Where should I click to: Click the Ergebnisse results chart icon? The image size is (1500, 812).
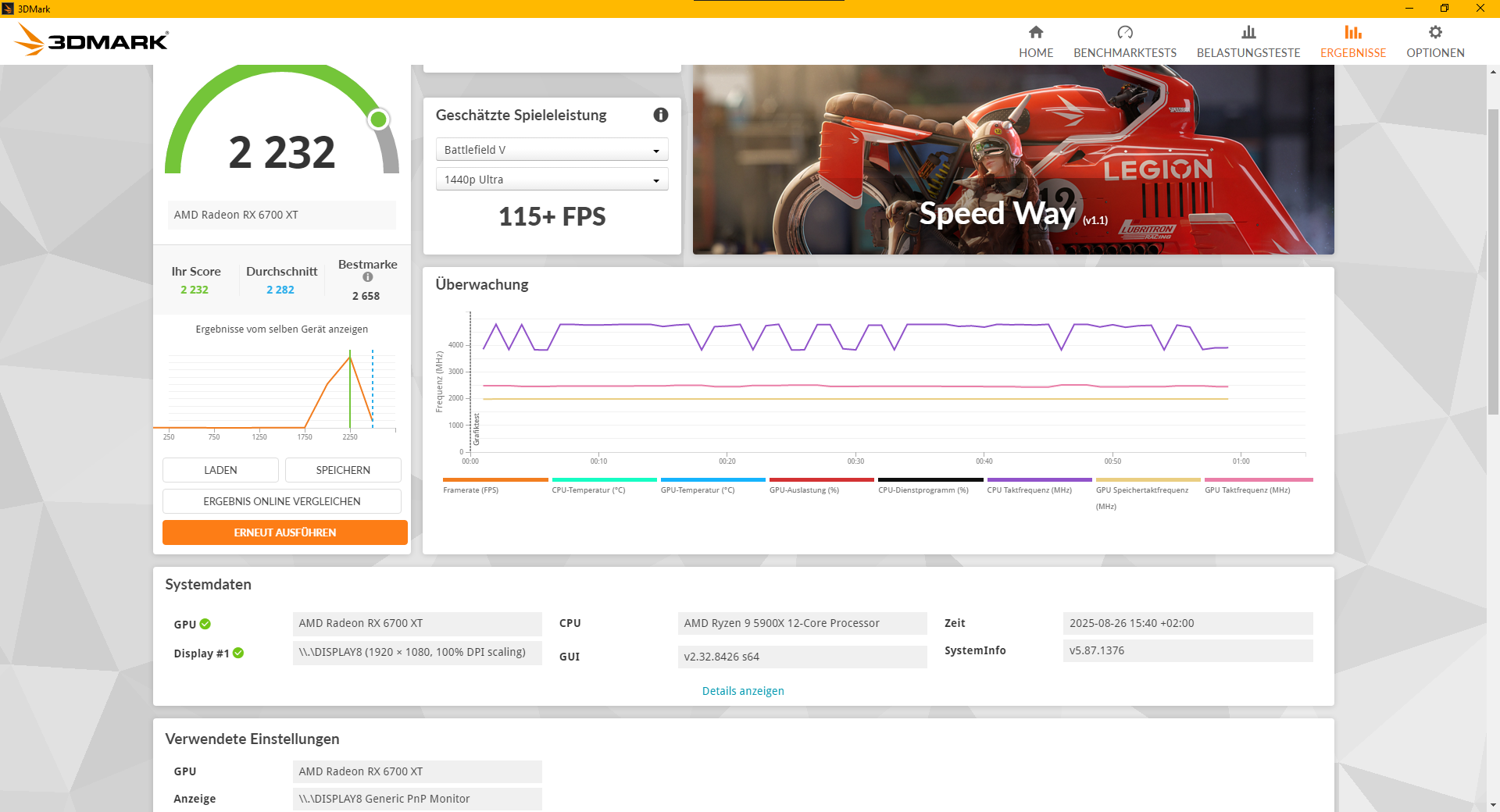(x=1353, y=32)
